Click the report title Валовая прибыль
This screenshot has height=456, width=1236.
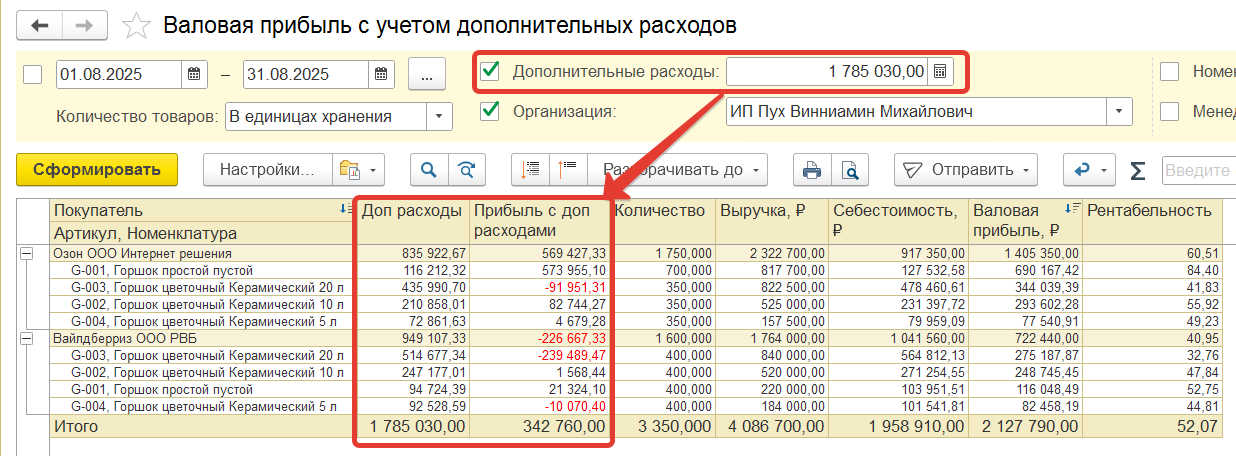pyautogui.click(x=450, y=25)
